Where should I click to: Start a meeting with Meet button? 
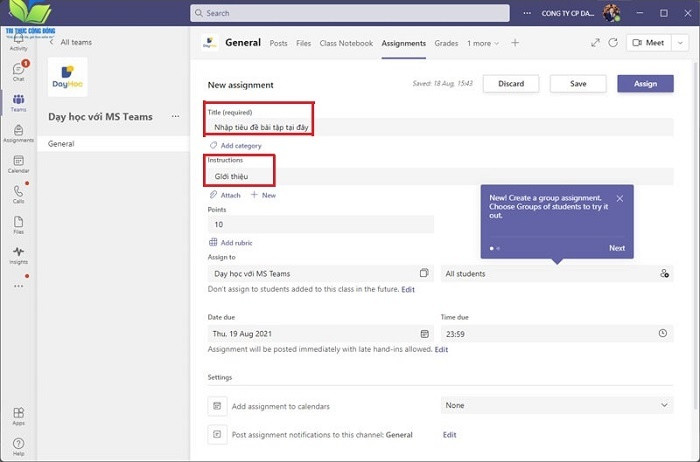click(648, 43)
